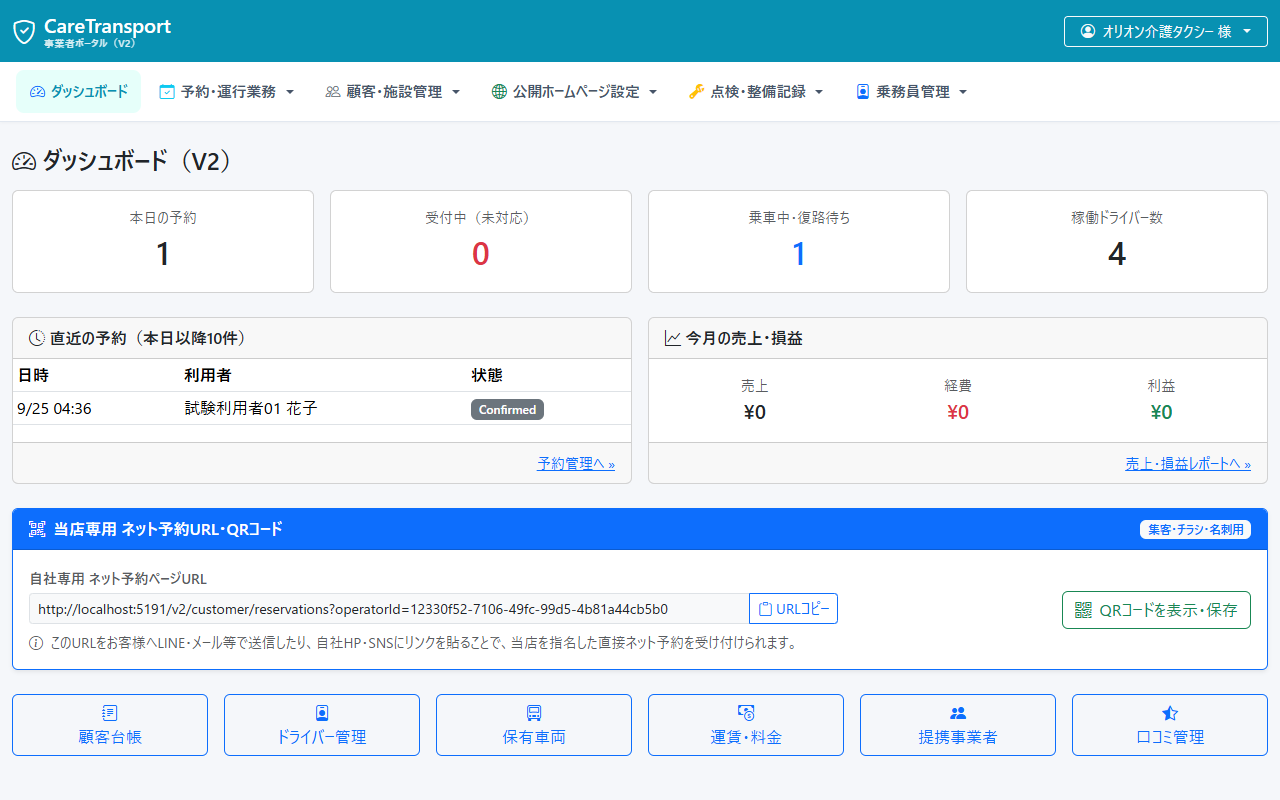Click the 稼働ドライバー数 stat card
This screenshot has width=1280, height=800.
click(1117, 242)
